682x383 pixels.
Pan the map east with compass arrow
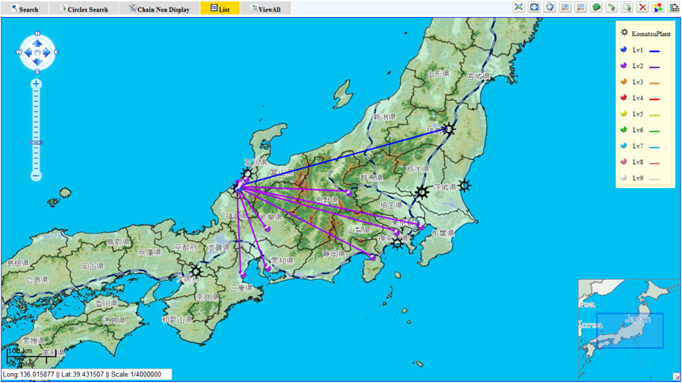pyautogui.click(x=47, y=53)
